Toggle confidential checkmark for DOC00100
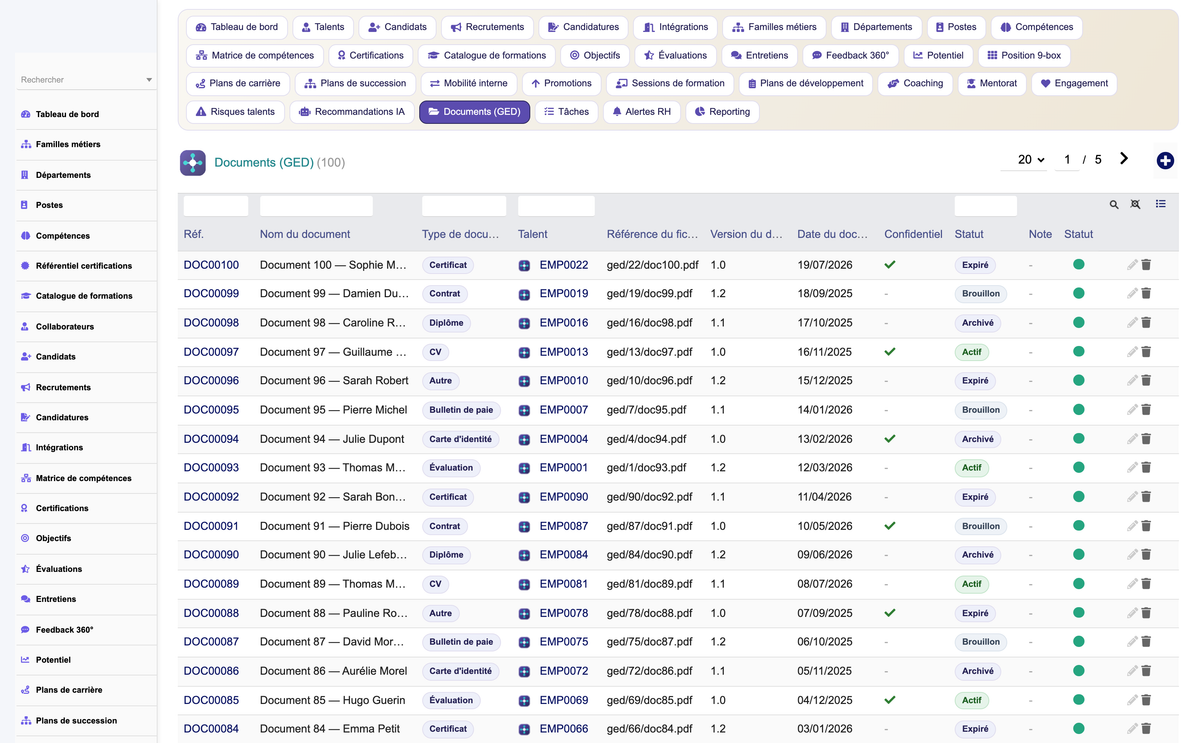The width and height of the screenshot is (1200, 743). tap(890, 265)
